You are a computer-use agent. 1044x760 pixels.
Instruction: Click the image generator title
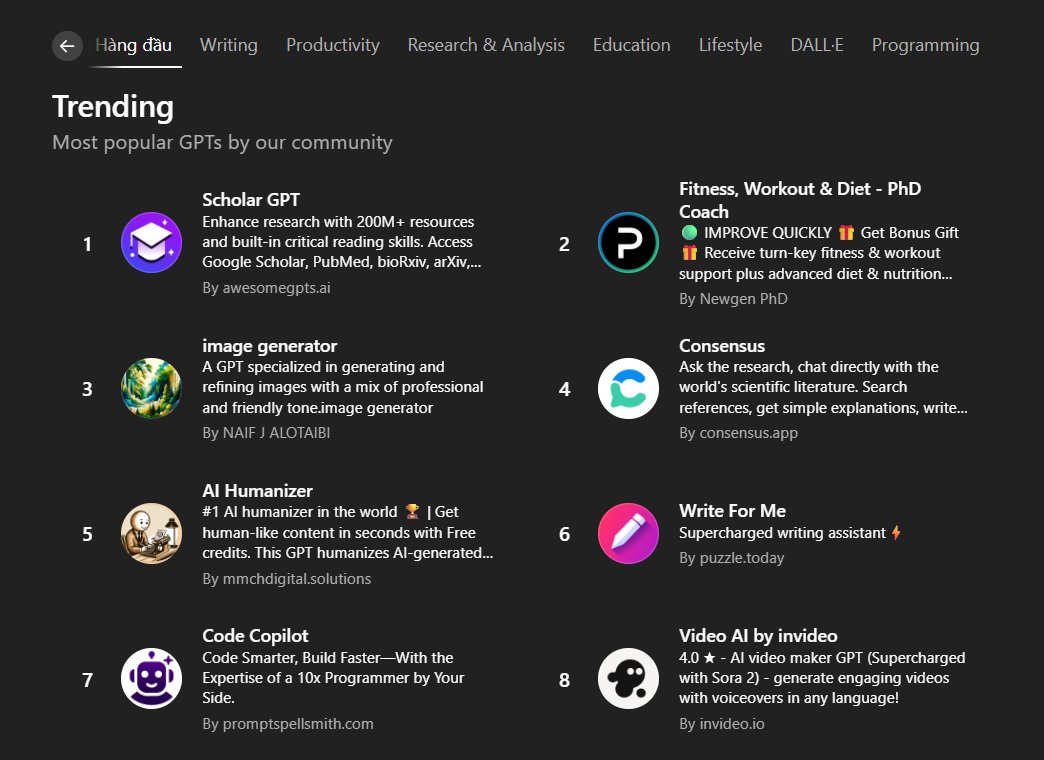[270, 346]
